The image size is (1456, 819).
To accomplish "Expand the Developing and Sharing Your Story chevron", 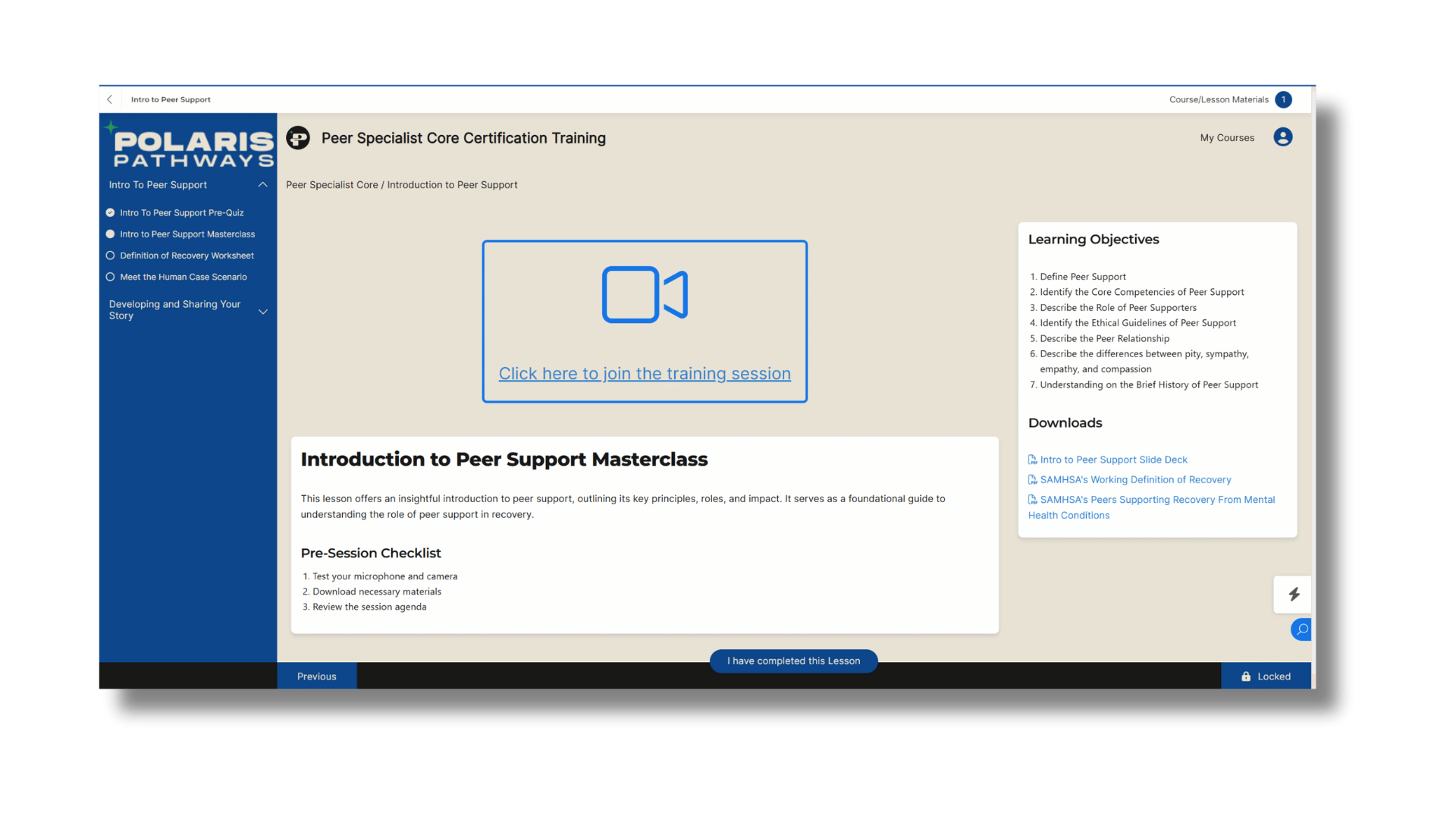I will tap(263, 311).
